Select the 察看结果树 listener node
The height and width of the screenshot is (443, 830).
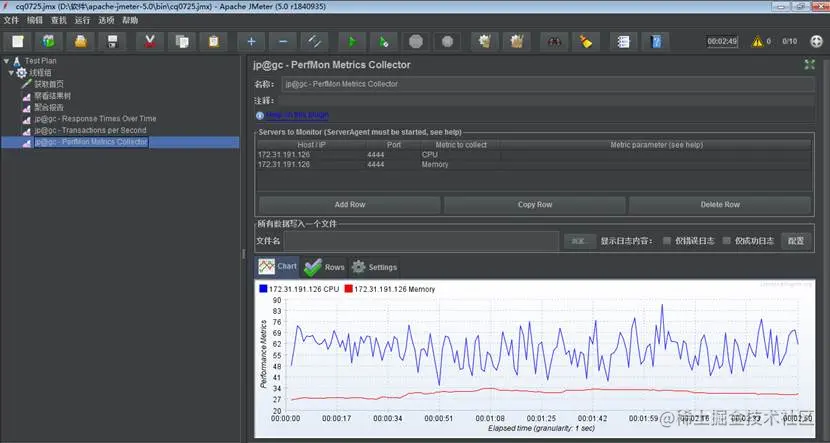(52, 96)
